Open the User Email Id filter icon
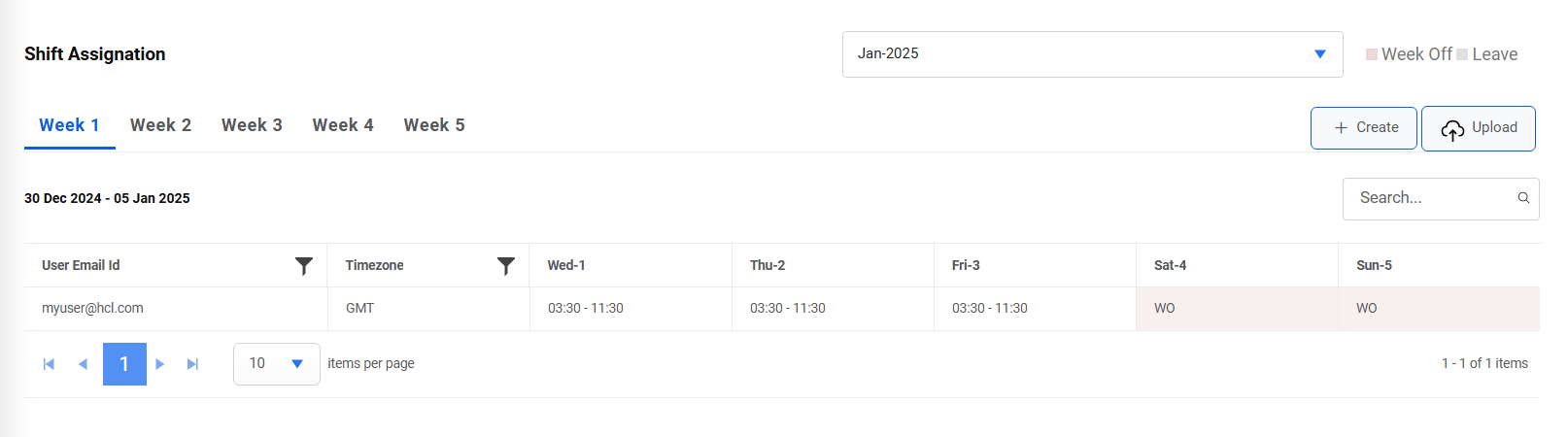This screenshot has height=437, width=1568. coord(304,265)
